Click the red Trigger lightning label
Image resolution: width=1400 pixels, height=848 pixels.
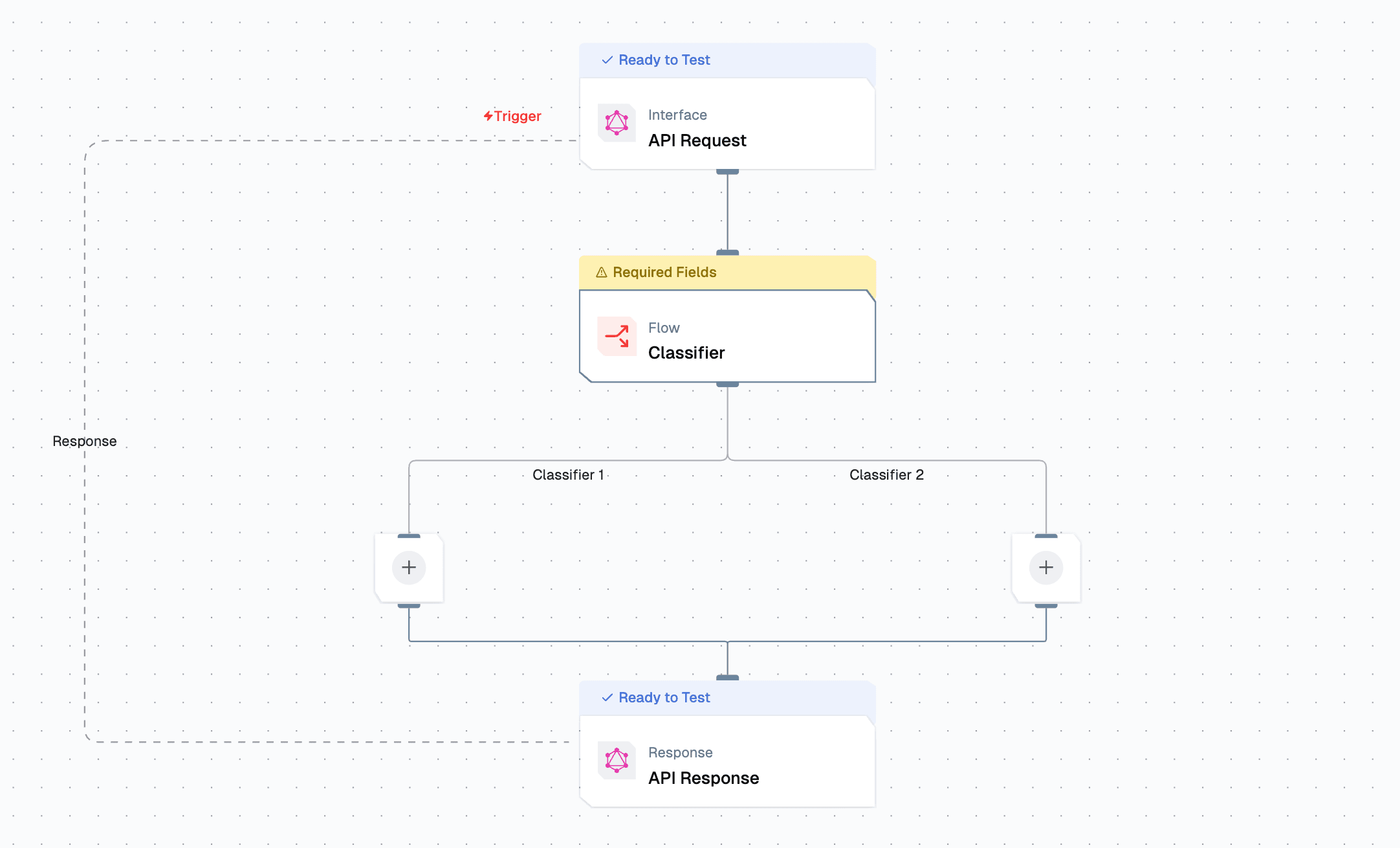[512, 117]
